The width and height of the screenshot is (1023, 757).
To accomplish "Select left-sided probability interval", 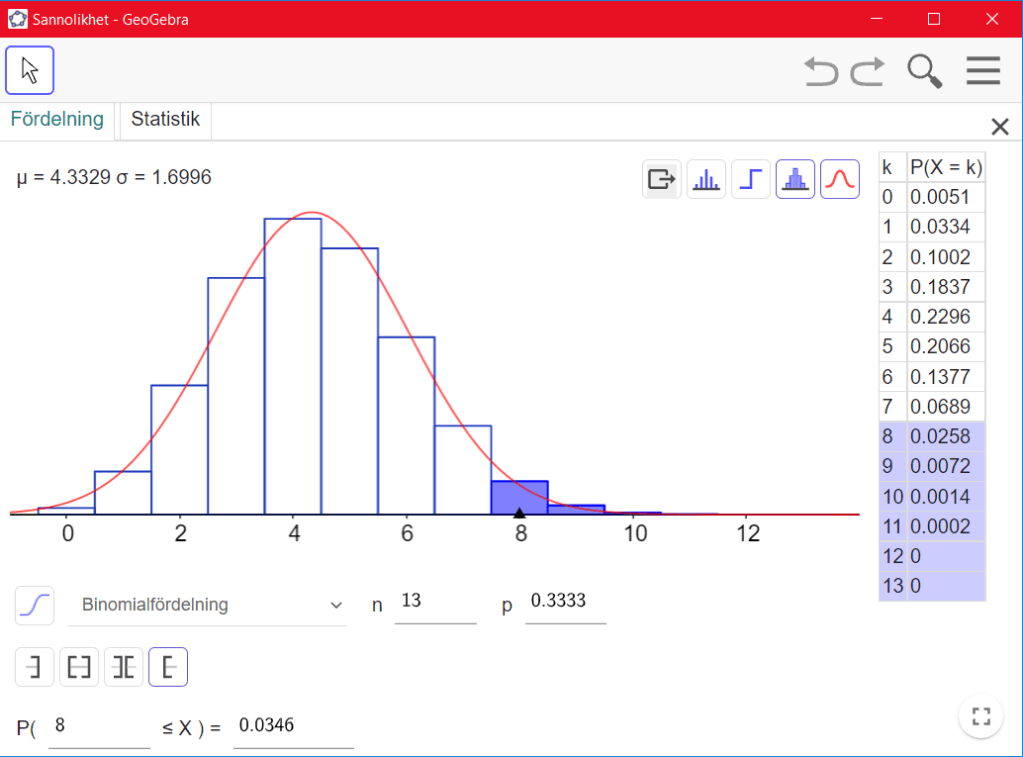I will 35,667.
